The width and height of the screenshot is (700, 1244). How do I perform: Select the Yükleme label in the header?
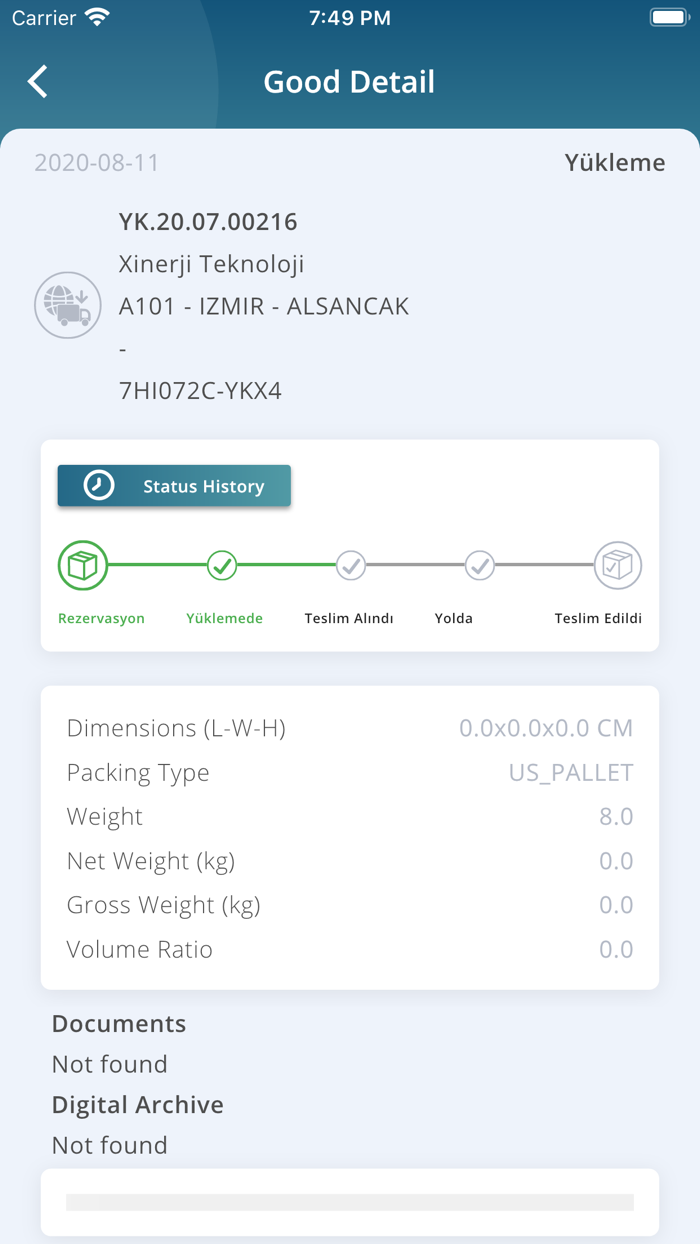point(615,162)
